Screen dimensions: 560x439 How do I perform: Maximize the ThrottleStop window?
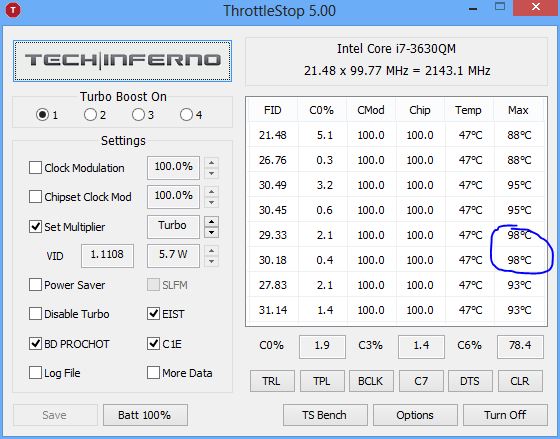point(500,6)
